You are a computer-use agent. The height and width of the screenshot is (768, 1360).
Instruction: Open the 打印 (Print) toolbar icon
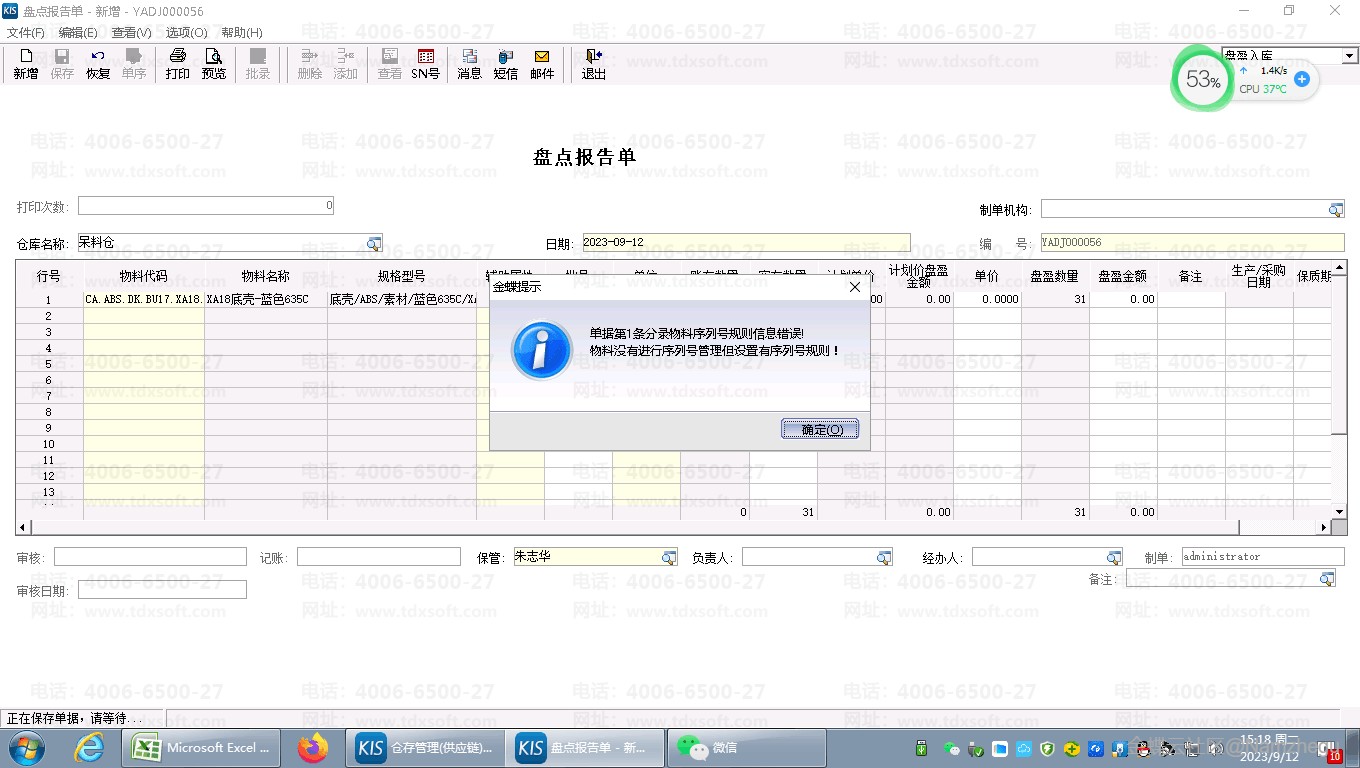coord(177,62)
